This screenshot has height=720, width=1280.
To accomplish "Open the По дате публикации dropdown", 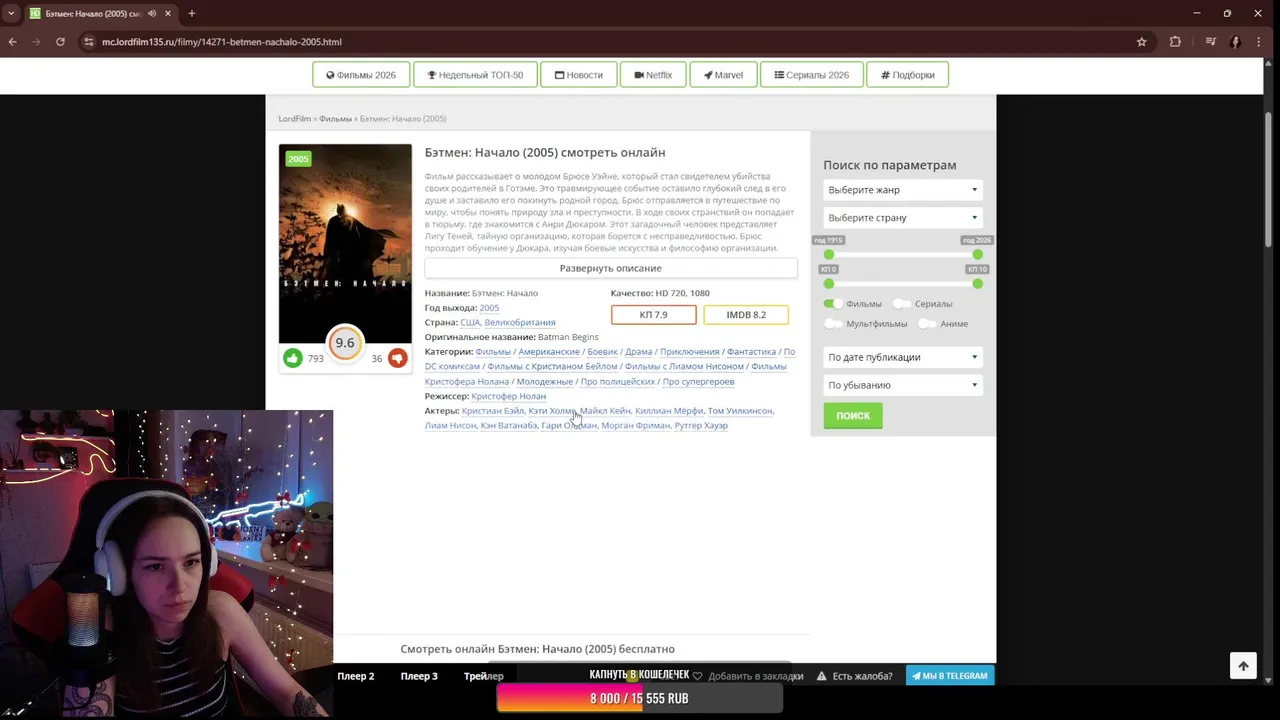I will click(903, 357).
